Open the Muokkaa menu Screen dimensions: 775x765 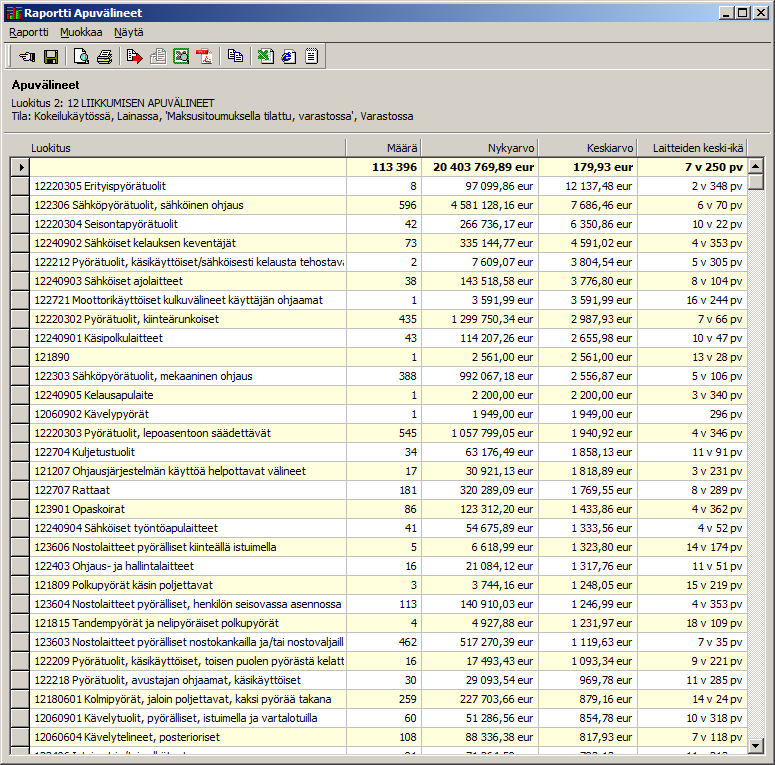click(x=81, y=32)
